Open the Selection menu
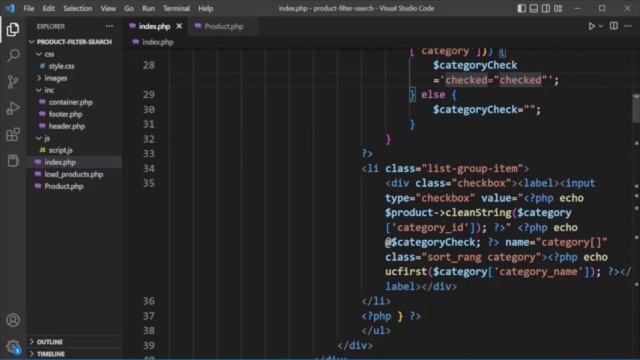 tap(78, 8)
